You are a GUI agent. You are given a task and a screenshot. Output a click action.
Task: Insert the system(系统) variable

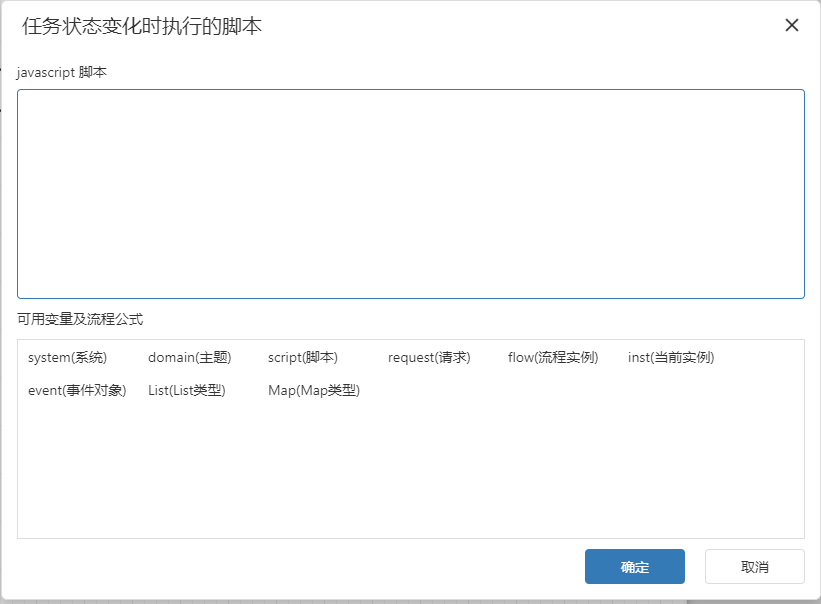pos(67,358)
